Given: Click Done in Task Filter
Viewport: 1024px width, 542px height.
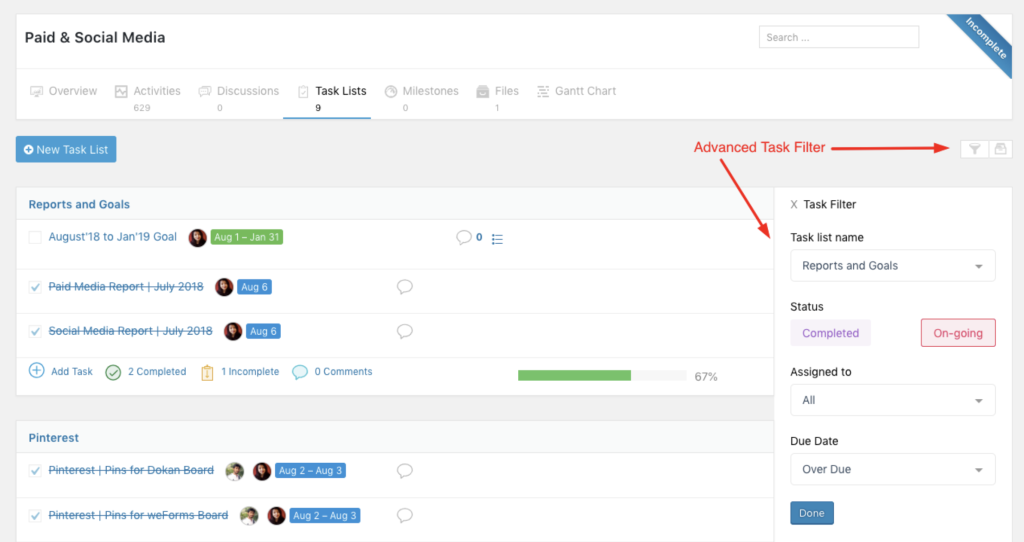Looking at the screenshot, I should click(812, 513).
